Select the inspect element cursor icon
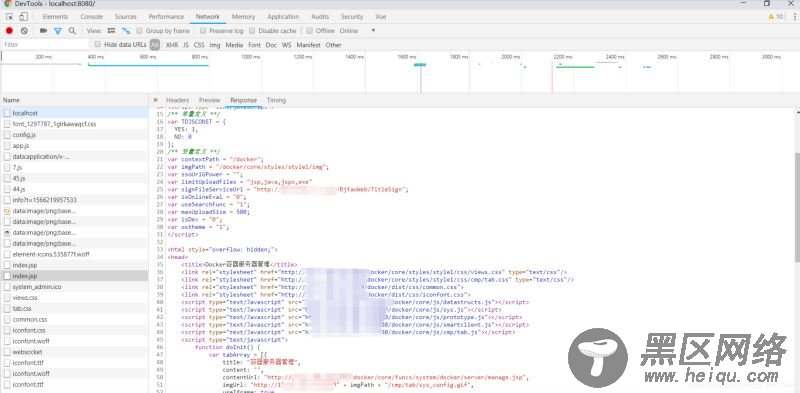800x393 pixels. 10,17
